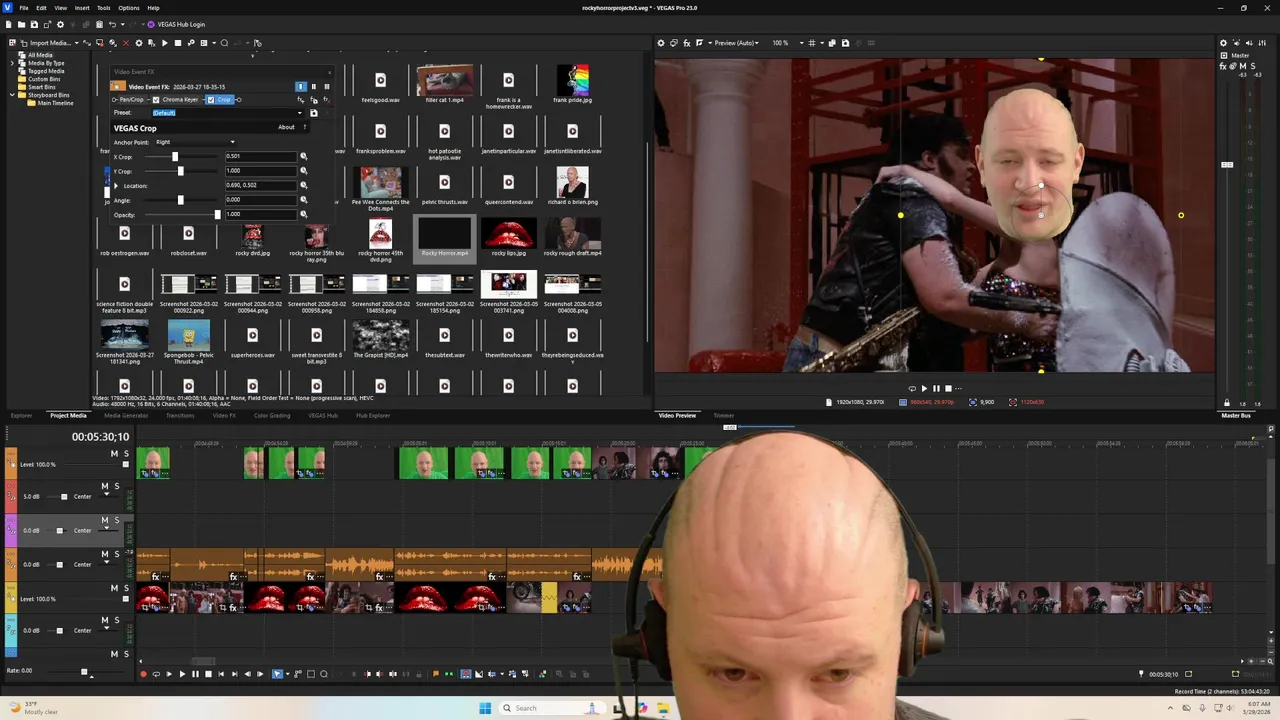Expand the Media By Type tree node
Screen dimensions: 1280x720
pos(13,63)
